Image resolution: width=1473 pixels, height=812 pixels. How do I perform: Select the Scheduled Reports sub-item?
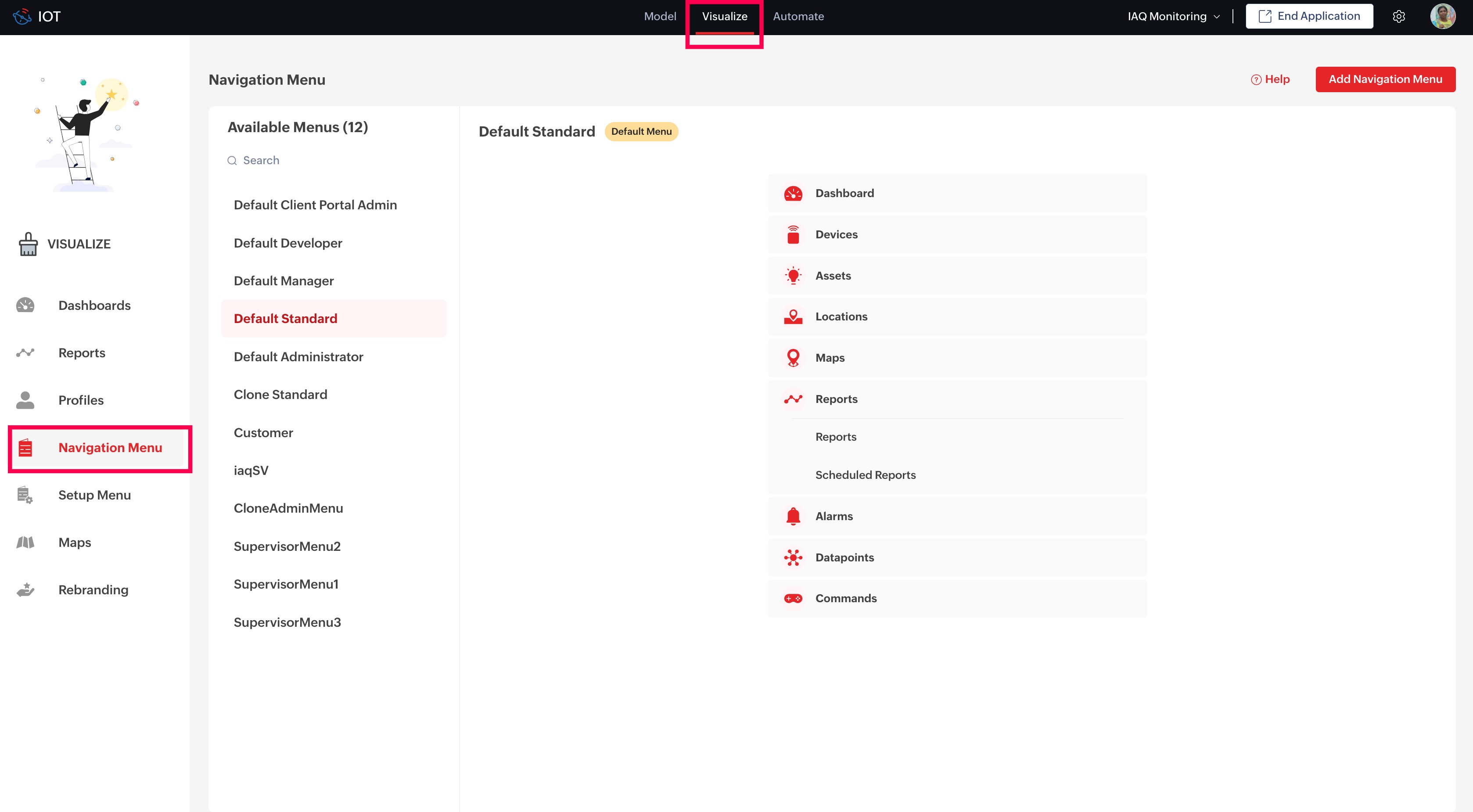click(865, 475)
